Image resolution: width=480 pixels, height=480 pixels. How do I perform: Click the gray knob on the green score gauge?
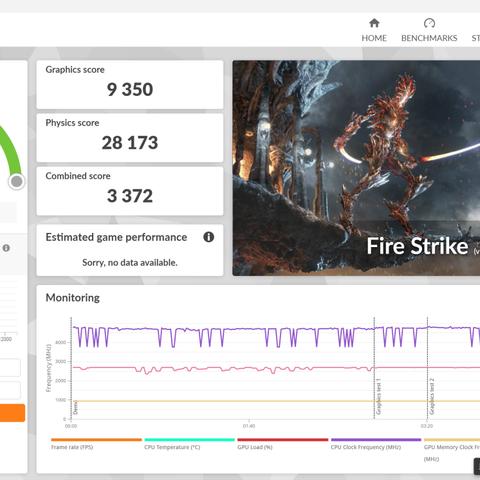[x=17, y=182]
